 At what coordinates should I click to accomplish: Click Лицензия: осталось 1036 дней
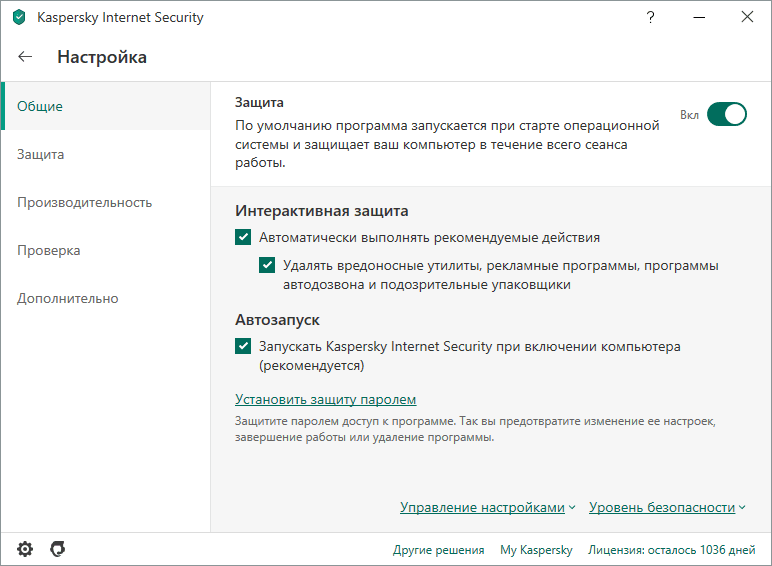pos(672,550)
